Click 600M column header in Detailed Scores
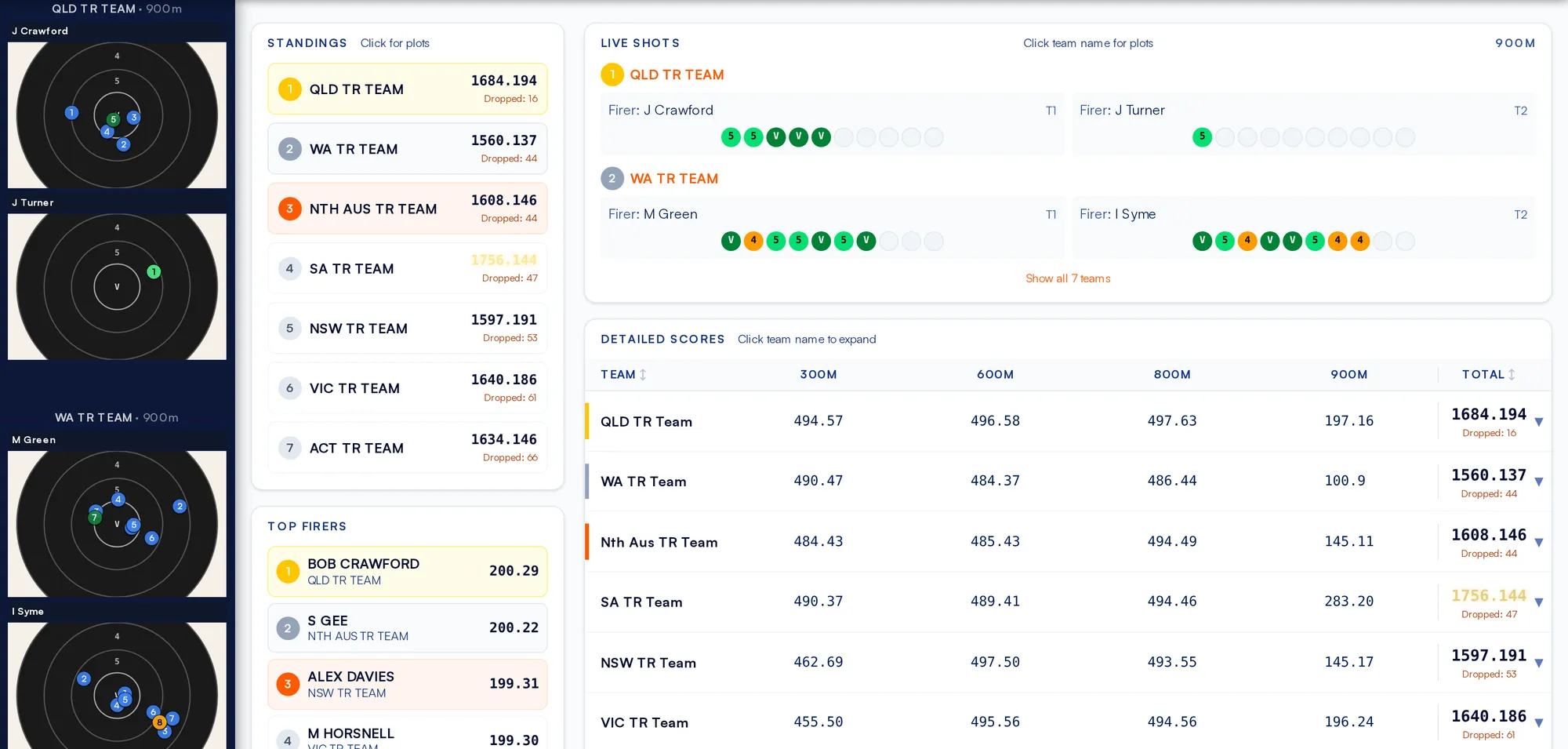The image size is (1568, 749). pyautogui.click(x=995, y=375)
